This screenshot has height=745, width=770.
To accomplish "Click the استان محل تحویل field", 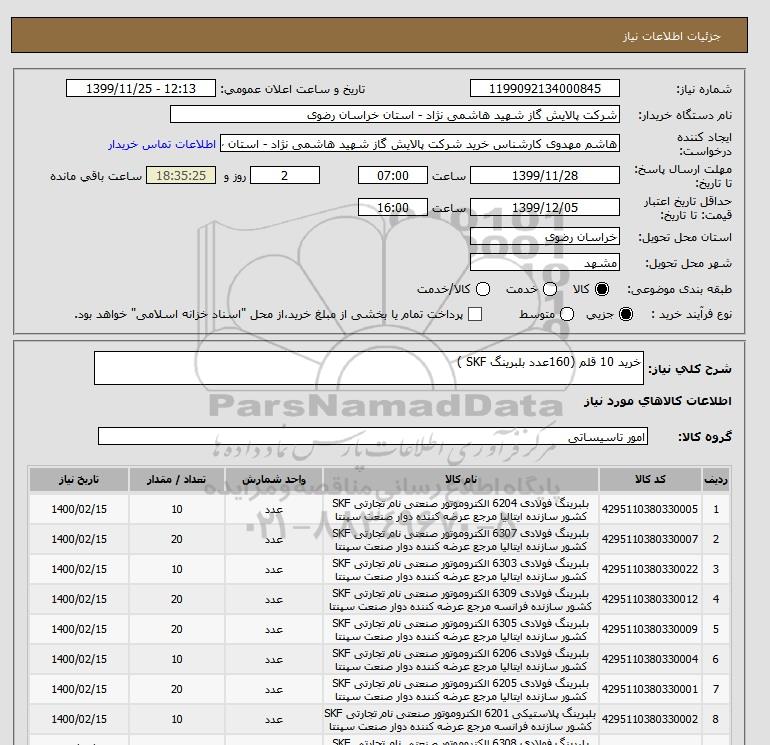I will [544, 237].
